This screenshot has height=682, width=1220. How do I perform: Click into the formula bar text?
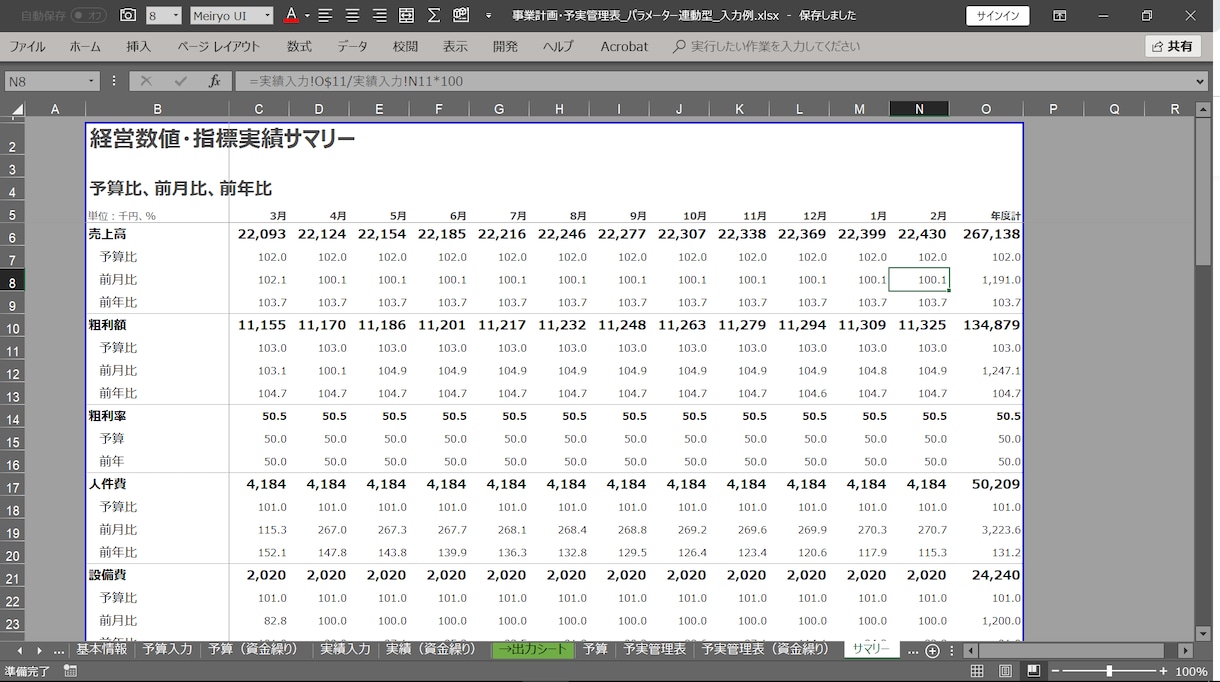(x=713, y=81)
